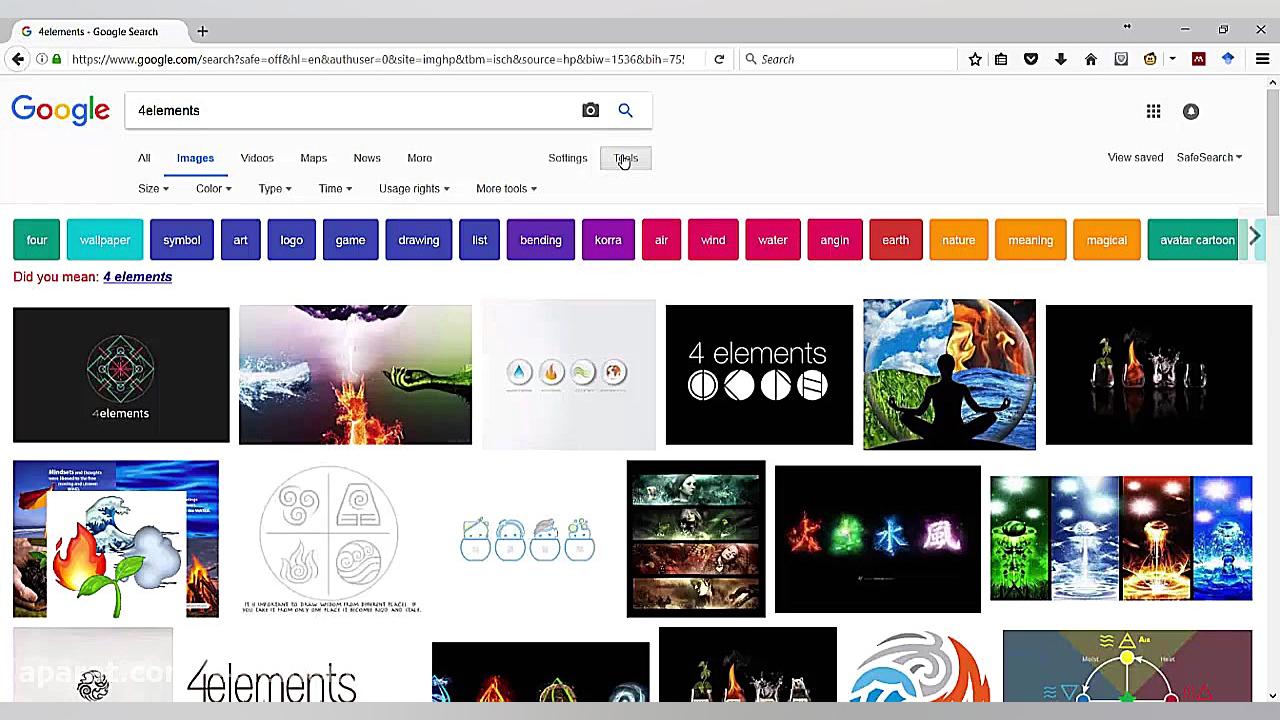
Task: Open the More search categories menu
Action: click(420, 158)
